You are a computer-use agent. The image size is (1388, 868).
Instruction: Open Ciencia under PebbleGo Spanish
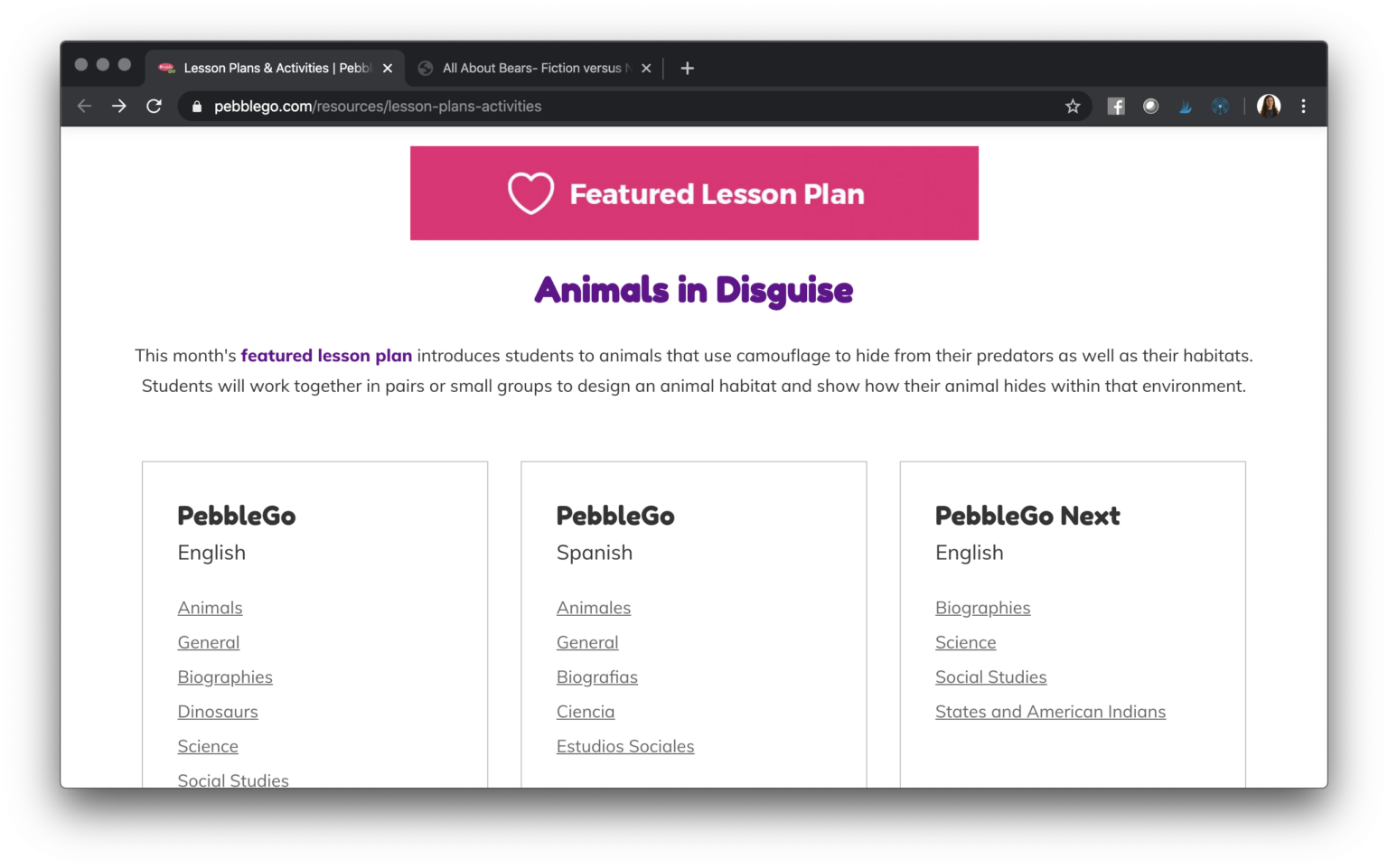click(x=586, y=711)
